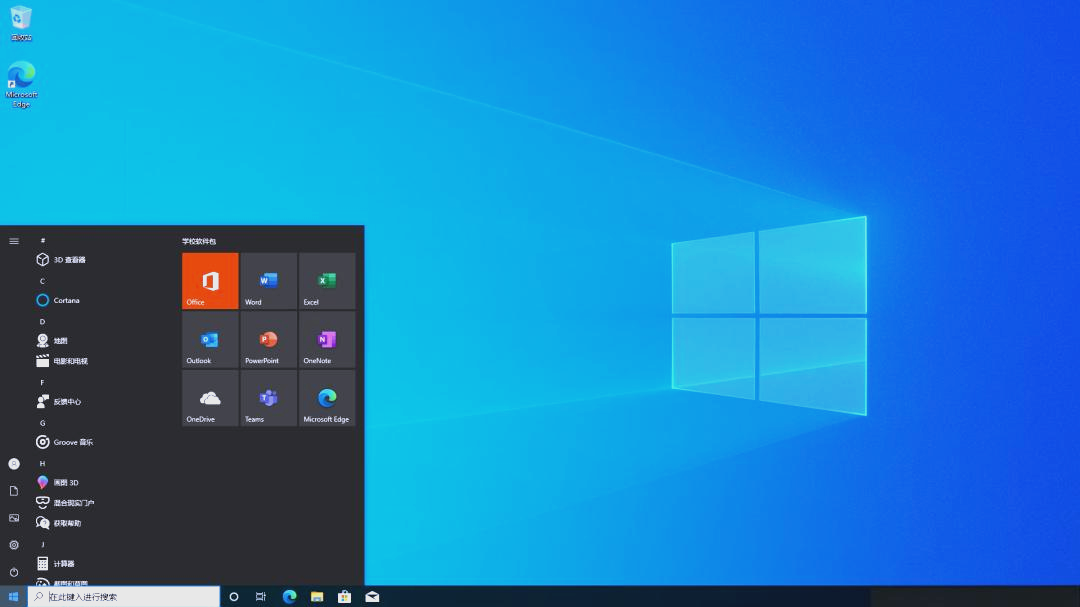Expand the Start menu hamburger
Screen dimensions: 1080x607
13,240
